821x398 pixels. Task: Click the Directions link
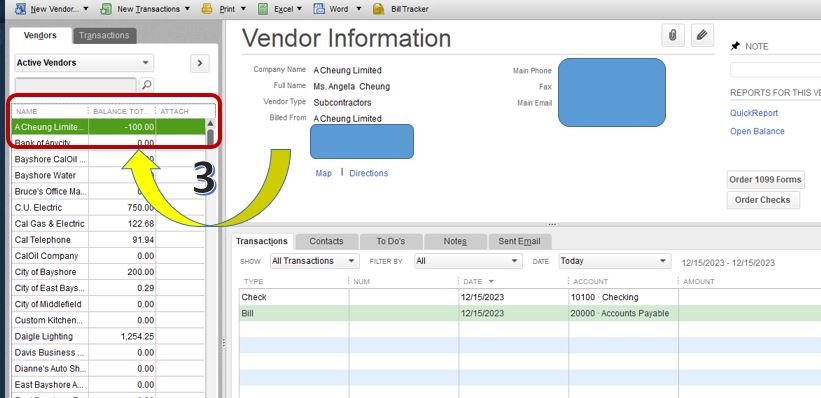click(x=369, y=173)
